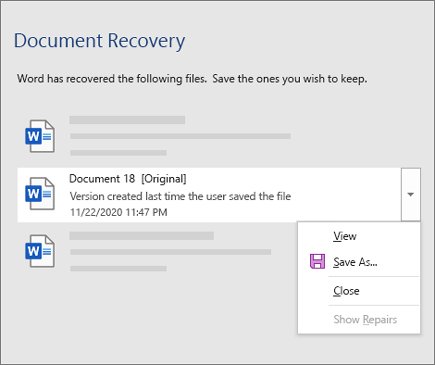The width and height of the screenshot is (435, 365).
Task: Click the Word icon of Document 18 [Original]
Action: [x=40, y=194]
